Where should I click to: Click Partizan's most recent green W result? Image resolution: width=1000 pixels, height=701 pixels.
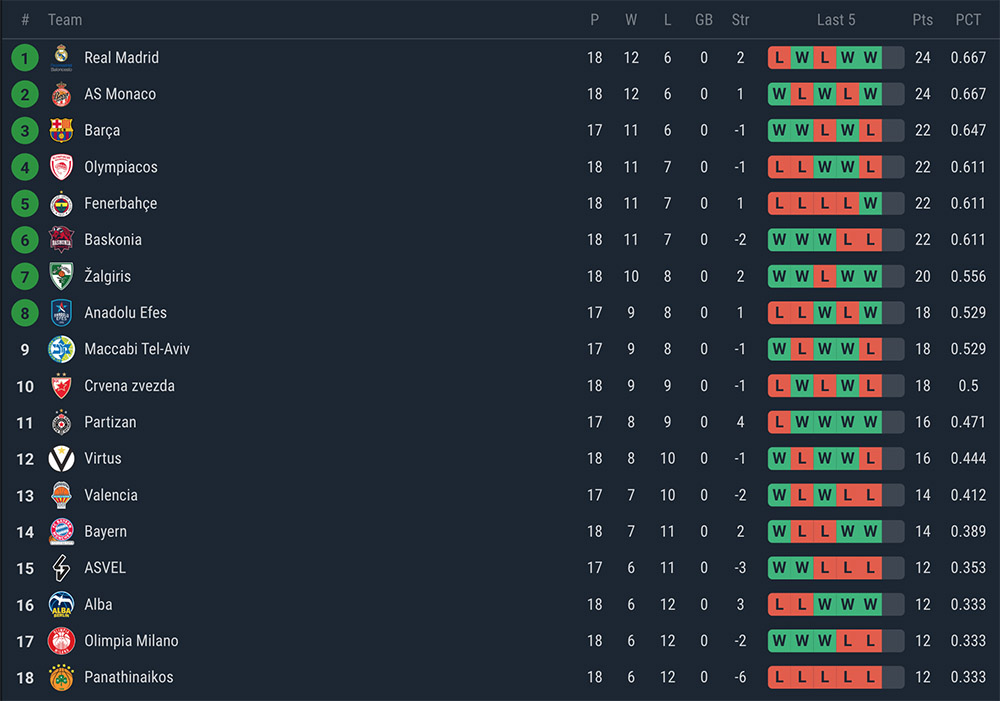(x=870, y=422)
